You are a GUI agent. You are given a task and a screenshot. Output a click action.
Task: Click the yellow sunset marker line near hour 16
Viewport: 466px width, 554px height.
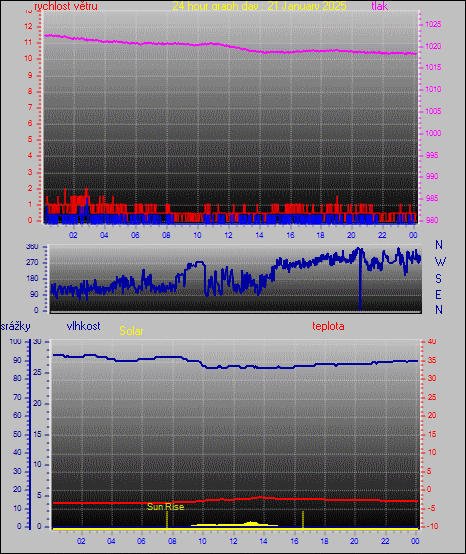(303, 520)
